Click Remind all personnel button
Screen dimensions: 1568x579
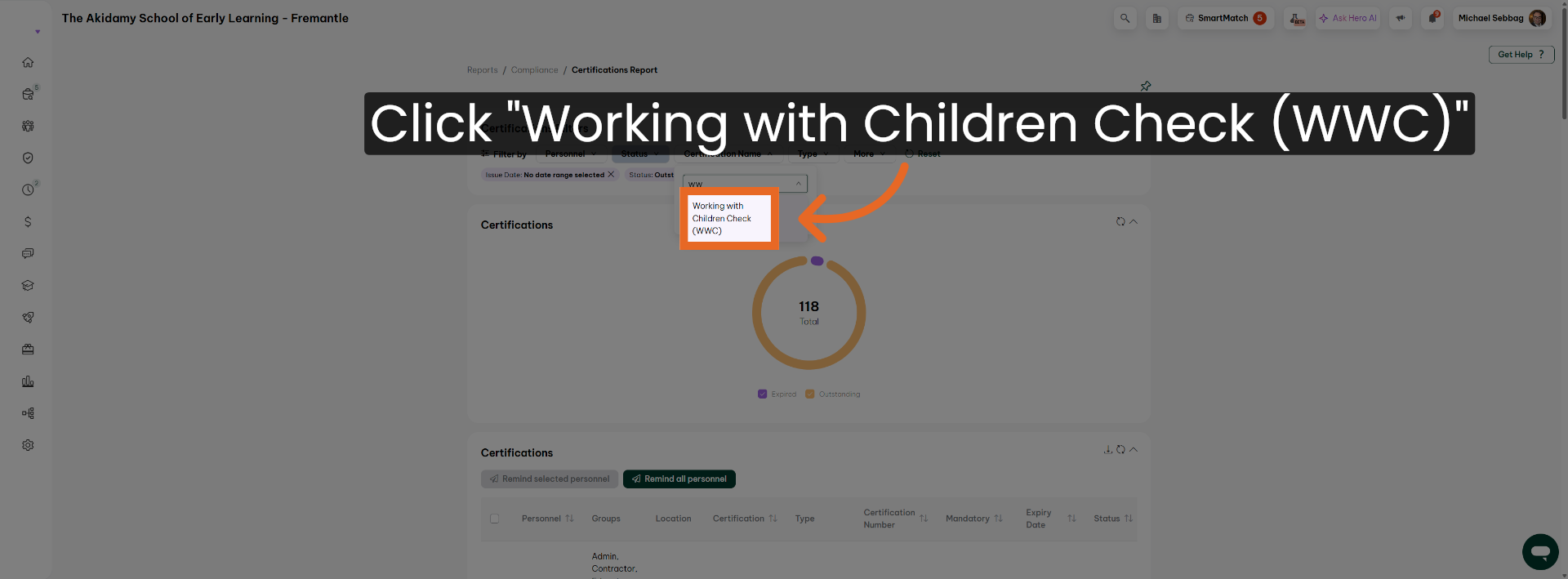pyautogui.click(x=679, y=479)
